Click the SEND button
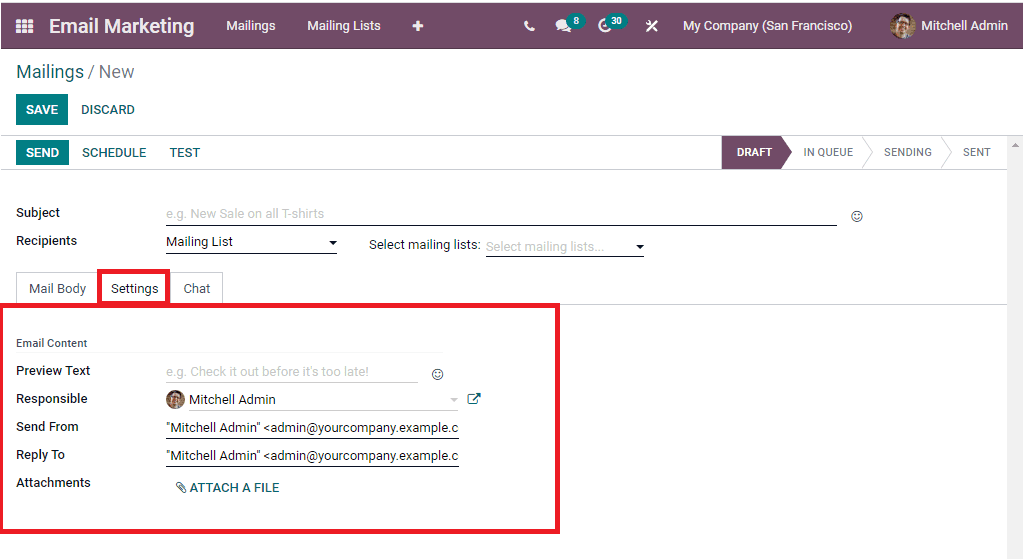The height and width of the screenshot is (560, 1024). [42, 153]
